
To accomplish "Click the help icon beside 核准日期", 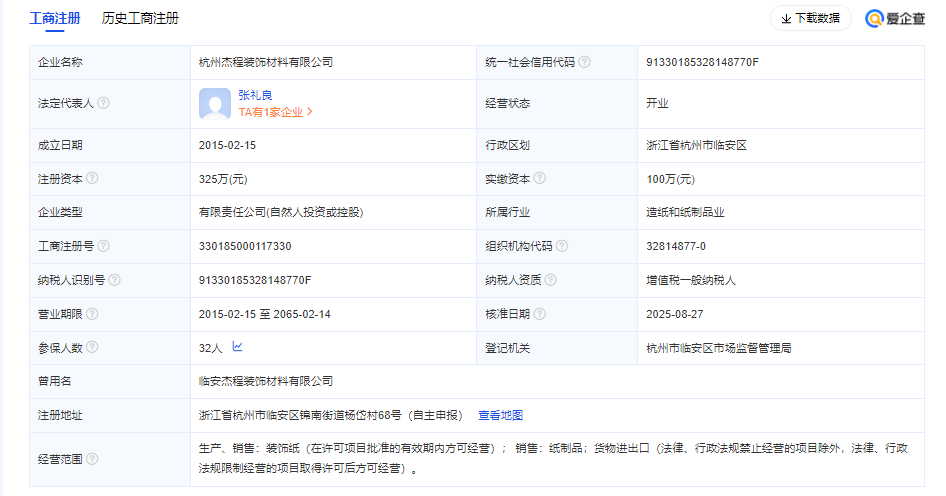I will coord(539,314).
